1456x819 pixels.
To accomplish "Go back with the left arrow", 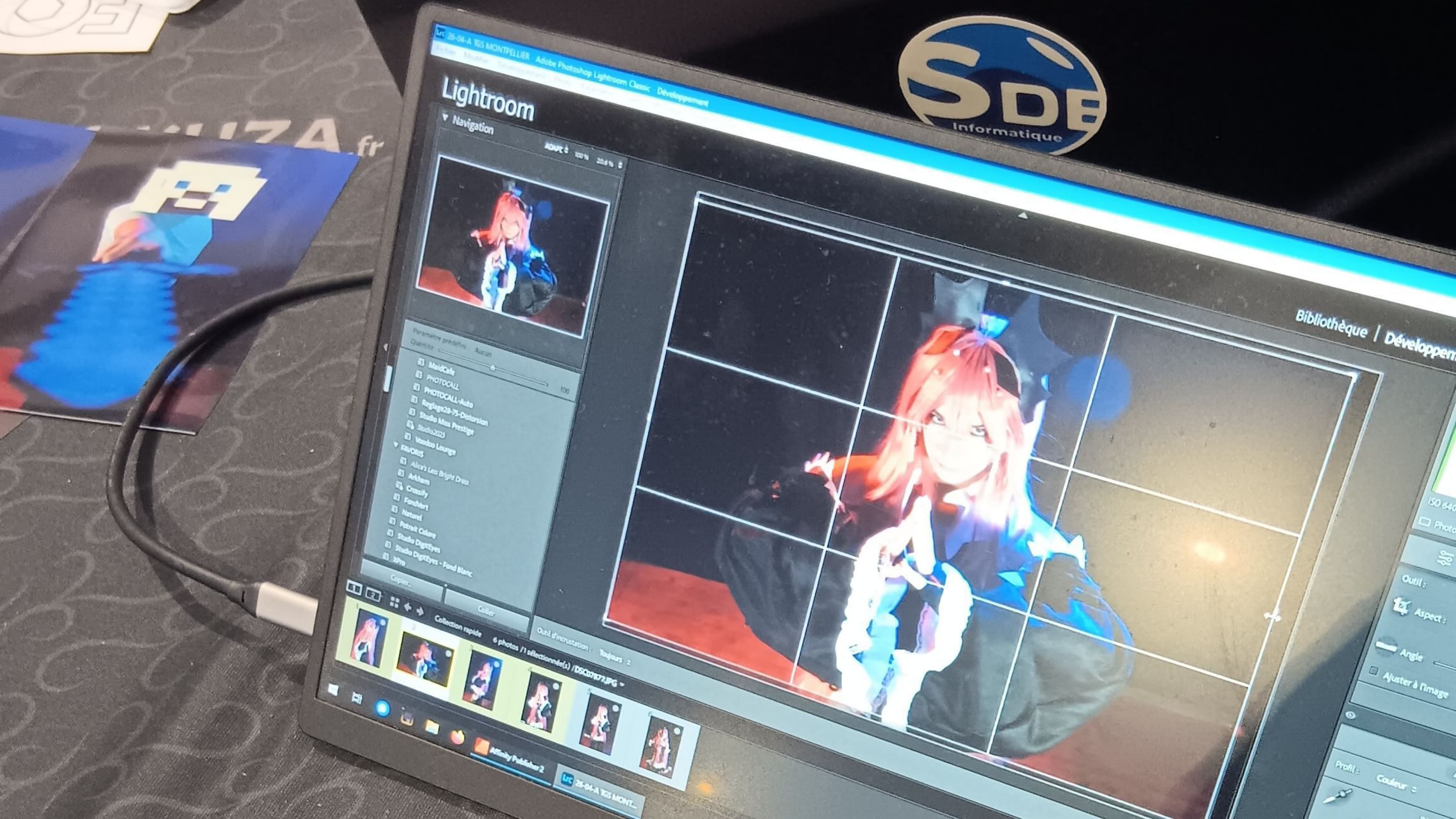I will [407, 608].
